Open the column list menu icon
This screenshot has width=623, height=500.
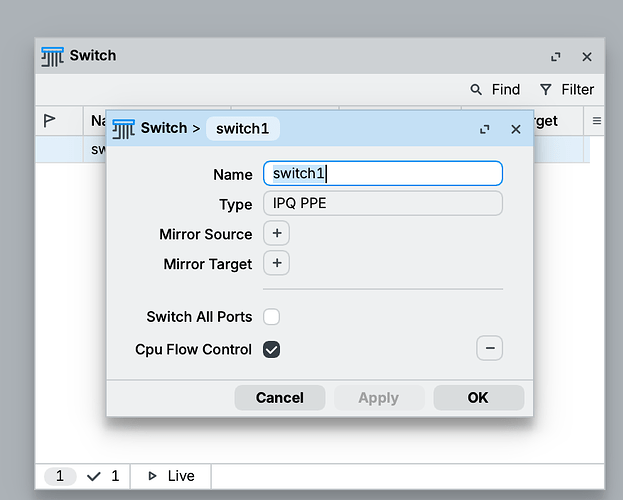[596, 120]
